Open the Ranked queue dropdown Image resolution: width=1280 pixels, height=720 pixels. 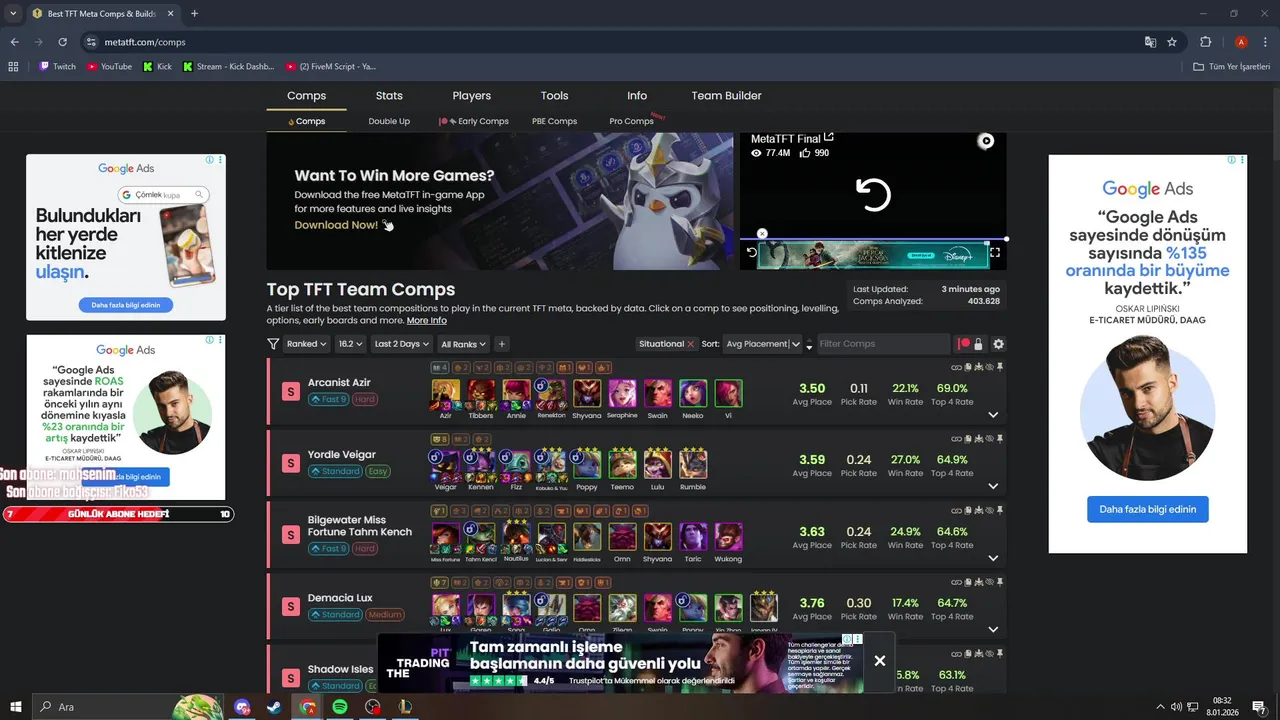306,344
